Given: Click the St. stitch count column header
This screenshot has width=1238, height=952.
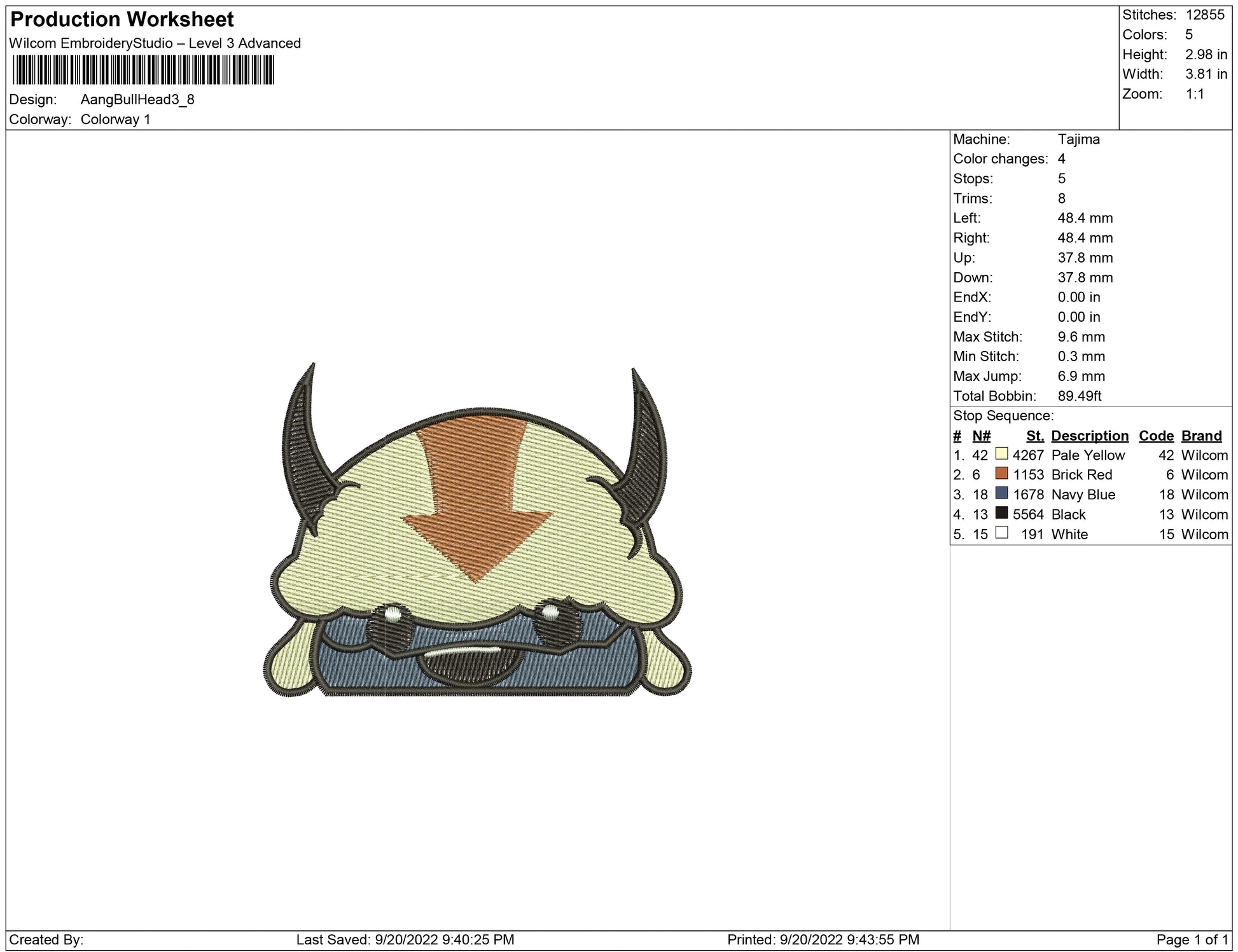Looking at the screenshot, I should coord(1034,436).
